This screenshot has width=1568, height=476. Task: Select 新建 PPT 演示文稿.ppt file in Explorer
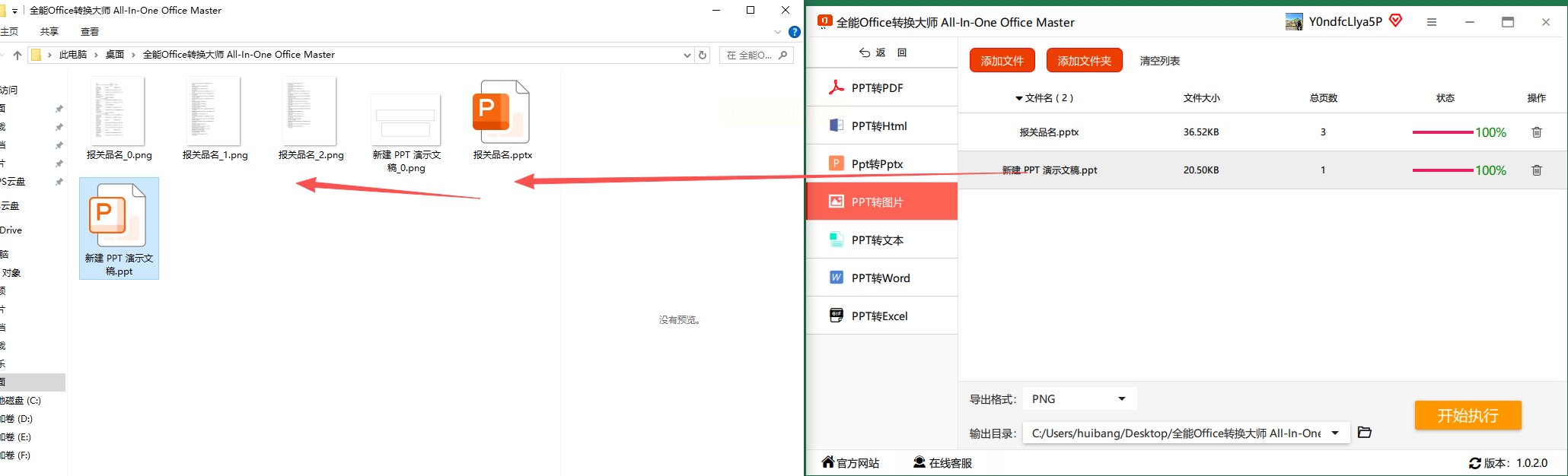pos(119,228)
